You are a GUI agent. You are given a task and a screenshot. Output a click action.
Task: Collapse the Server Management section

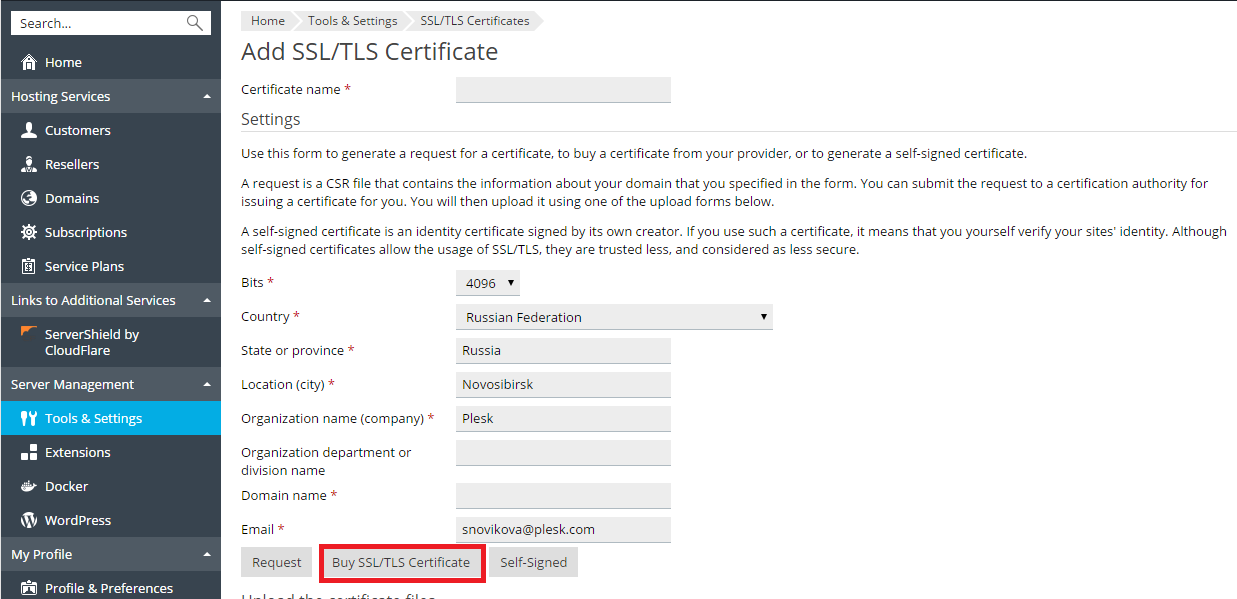pyautogui.click(x=206, y=385)
